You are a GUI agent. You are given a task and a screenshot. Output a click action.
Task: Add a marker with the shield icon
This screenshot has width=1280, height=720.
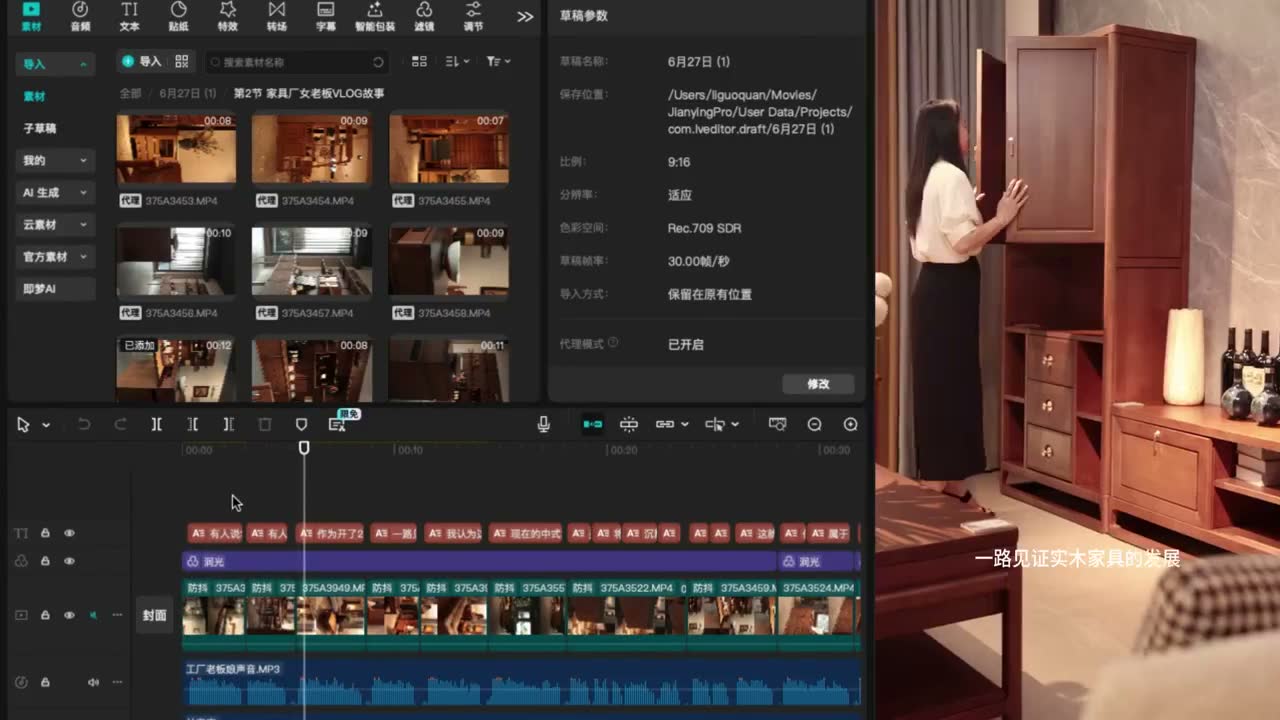(x=301, y=425)
